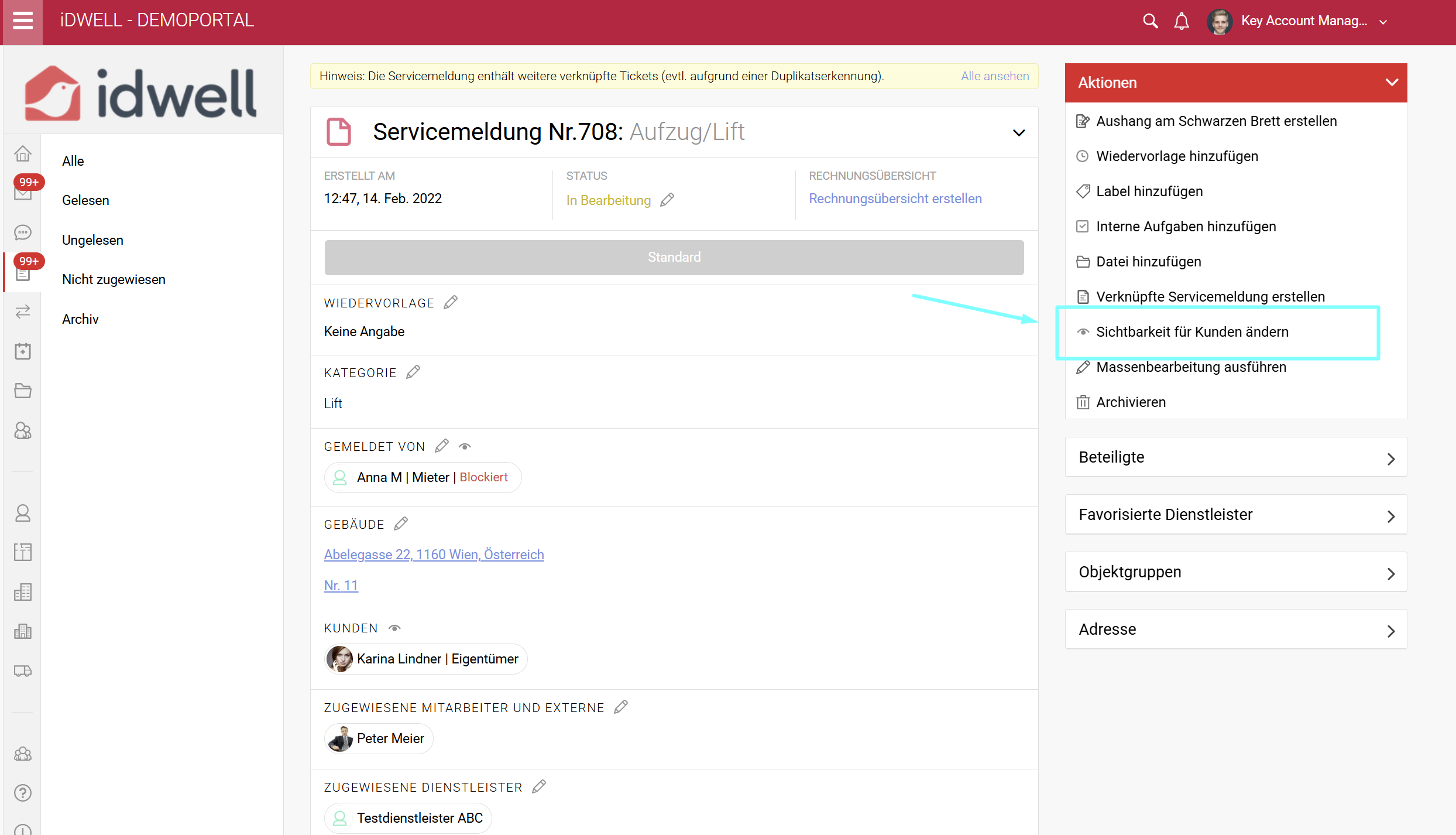Open Key Account Manager user dropdown

pos(1311,21)
